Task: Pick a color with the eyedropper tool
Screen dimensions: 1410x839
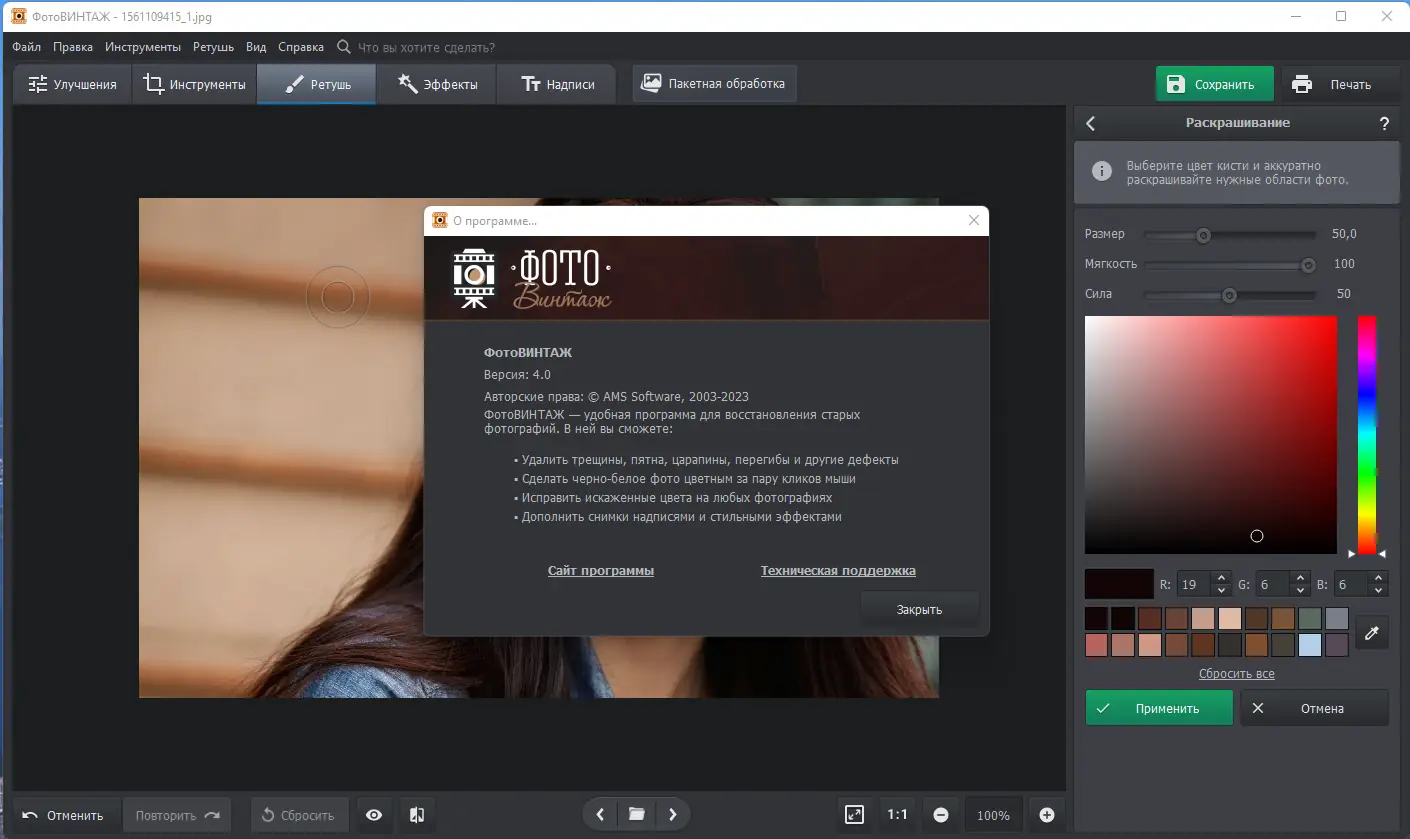Action: (x=1372, y=632)
